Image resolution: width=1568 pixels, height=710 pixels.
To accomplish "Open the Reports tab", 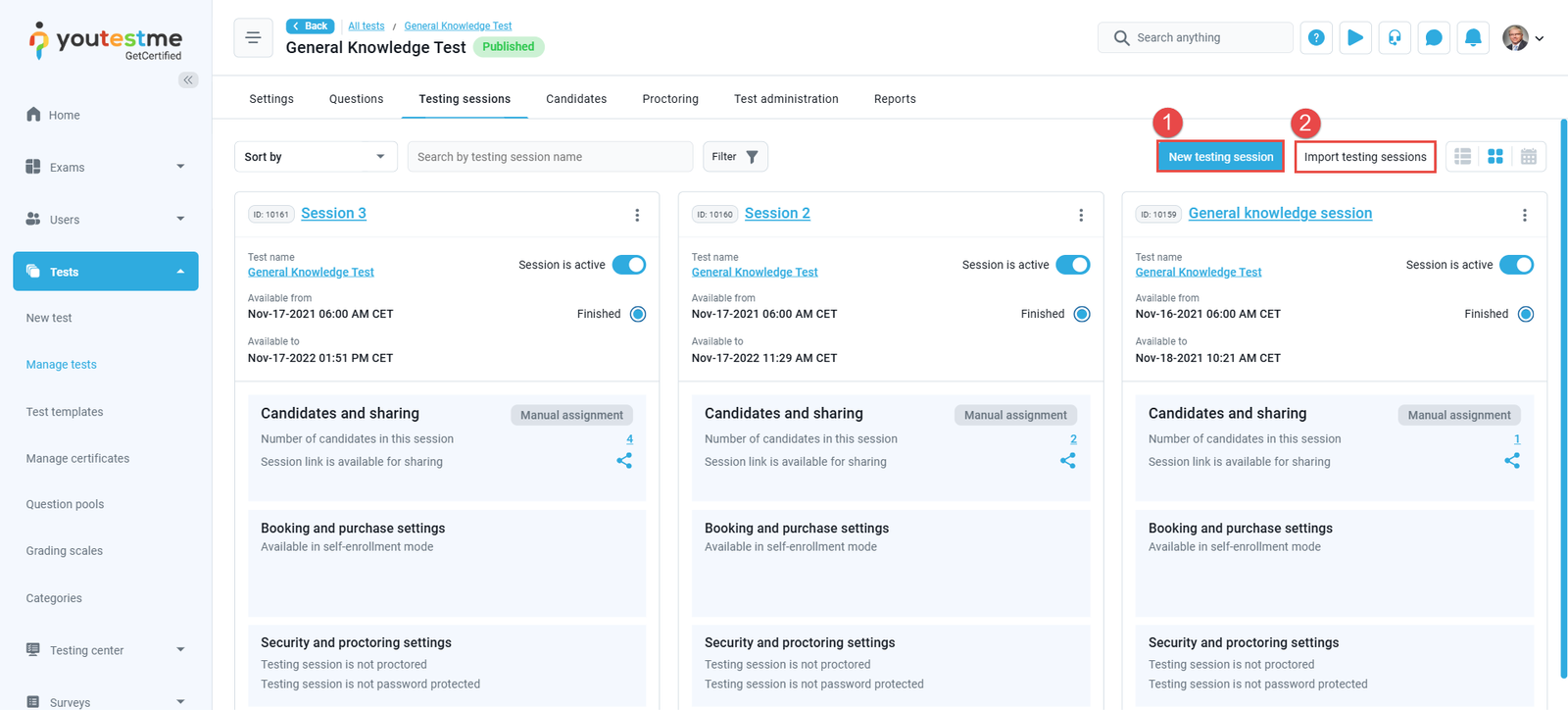I will coord(895,99).
